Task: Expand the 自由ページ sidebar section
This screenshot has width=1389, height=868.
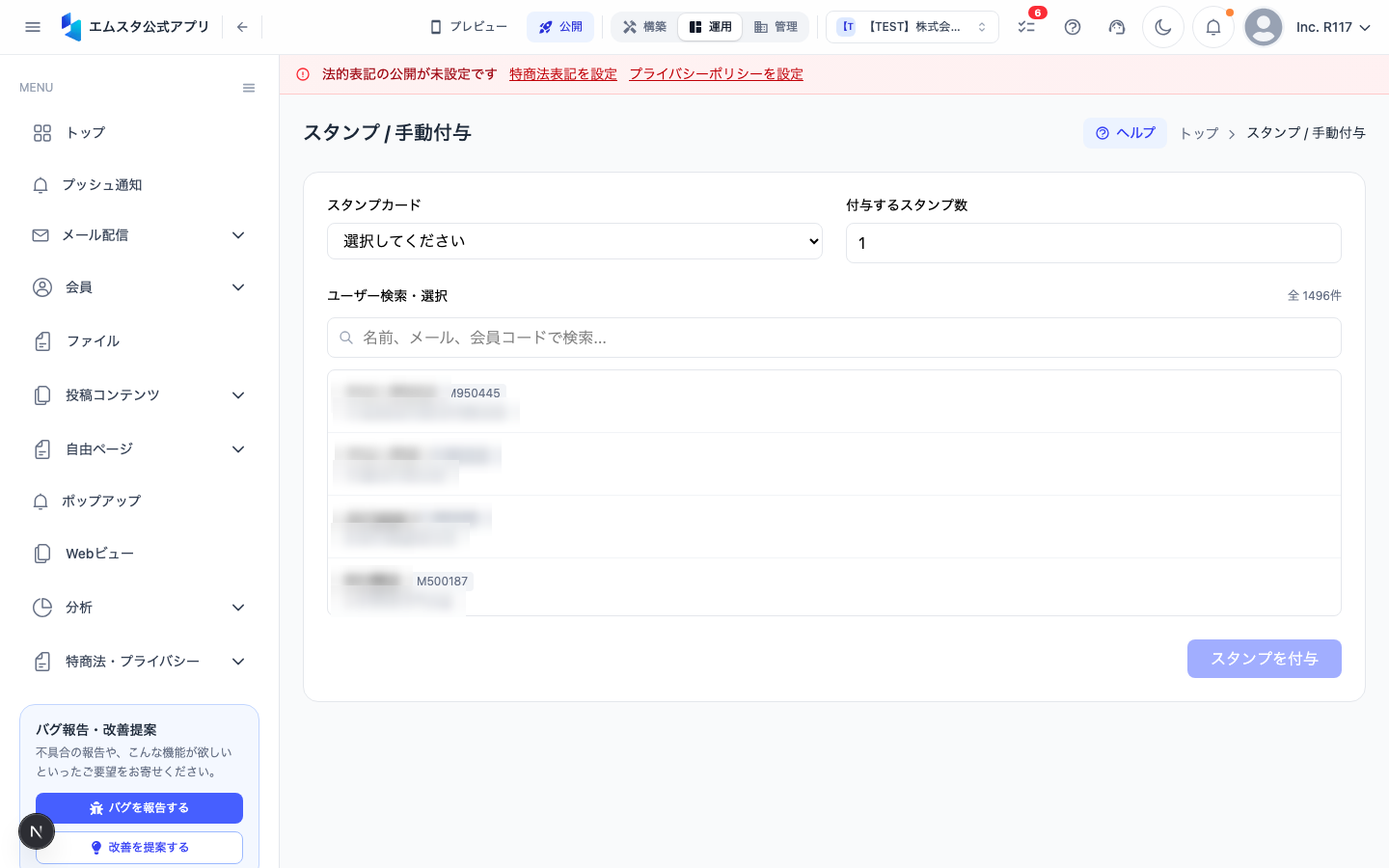Action: click(139, 449)
